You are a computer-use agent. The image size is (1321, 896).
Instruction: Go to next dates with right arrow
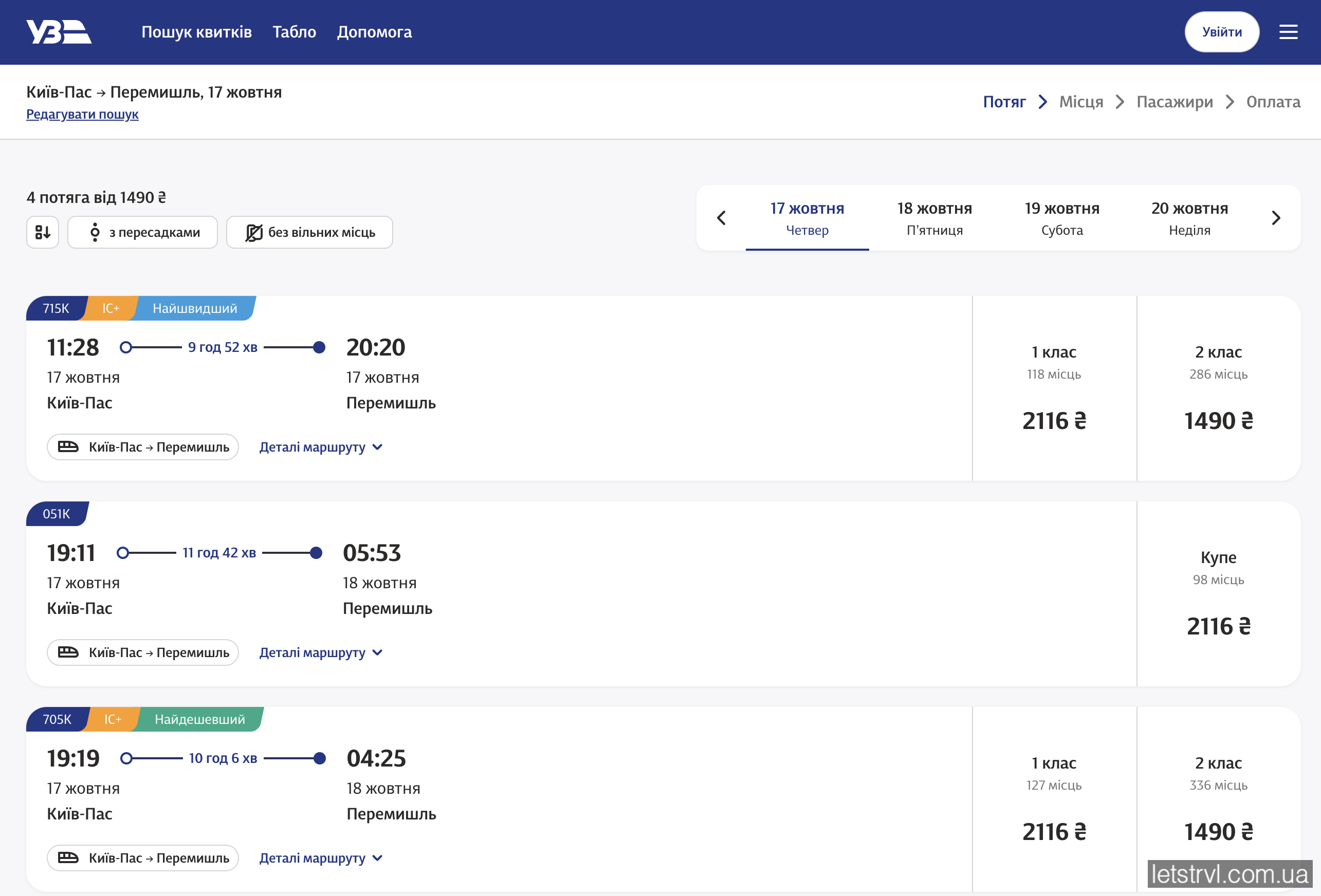[x=1276, y=218]
